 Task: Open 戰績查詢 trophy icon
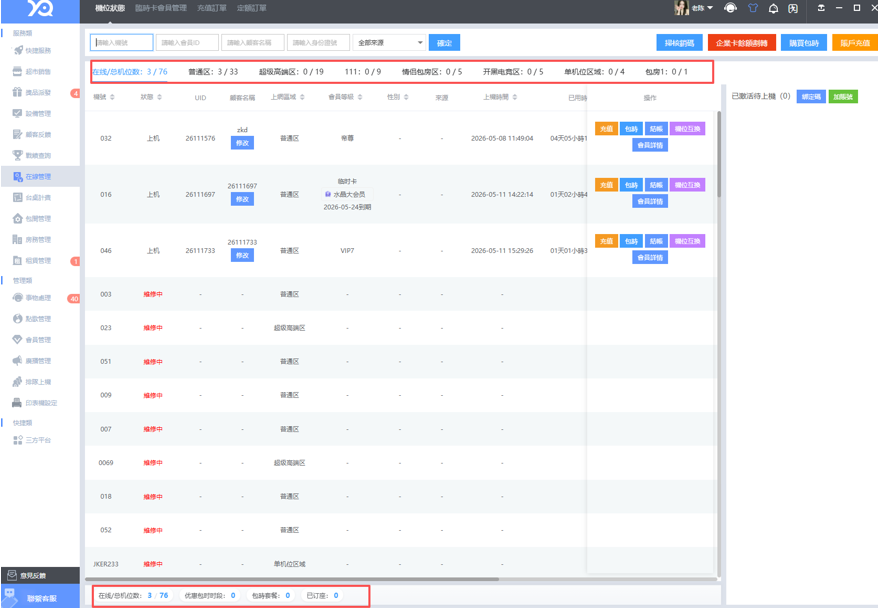[17, 155]
